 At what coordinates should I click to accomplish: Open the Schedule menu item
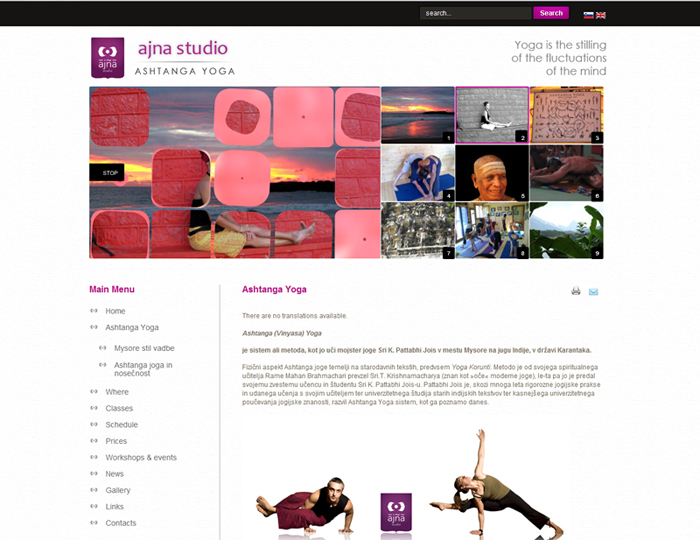[121, 425]
